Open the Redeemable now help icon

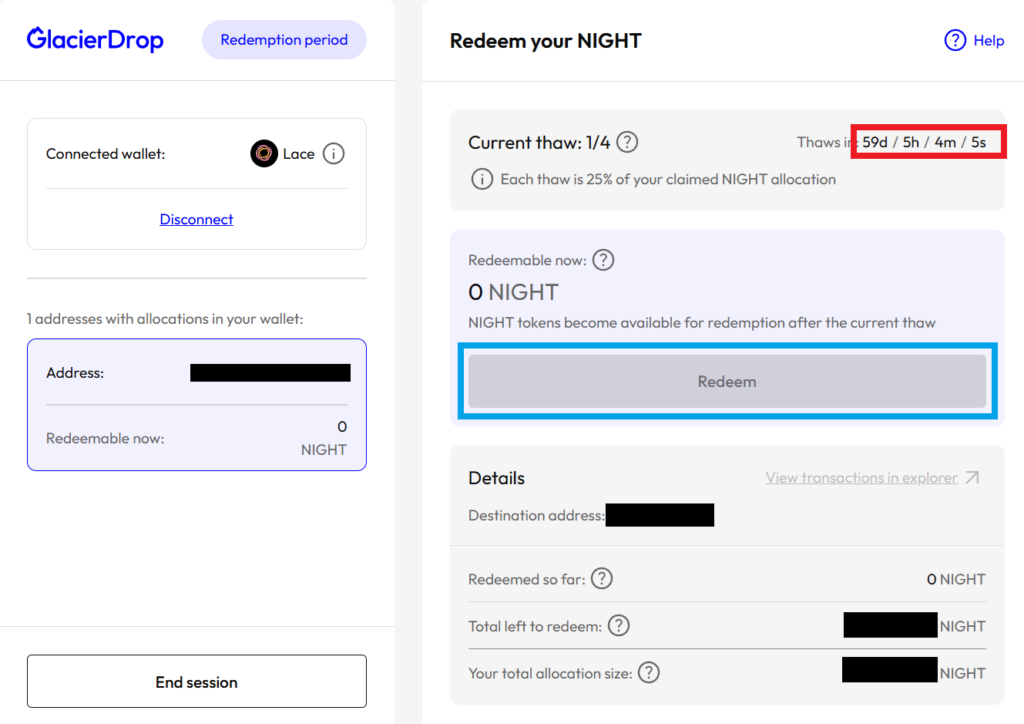pos(603,260)
